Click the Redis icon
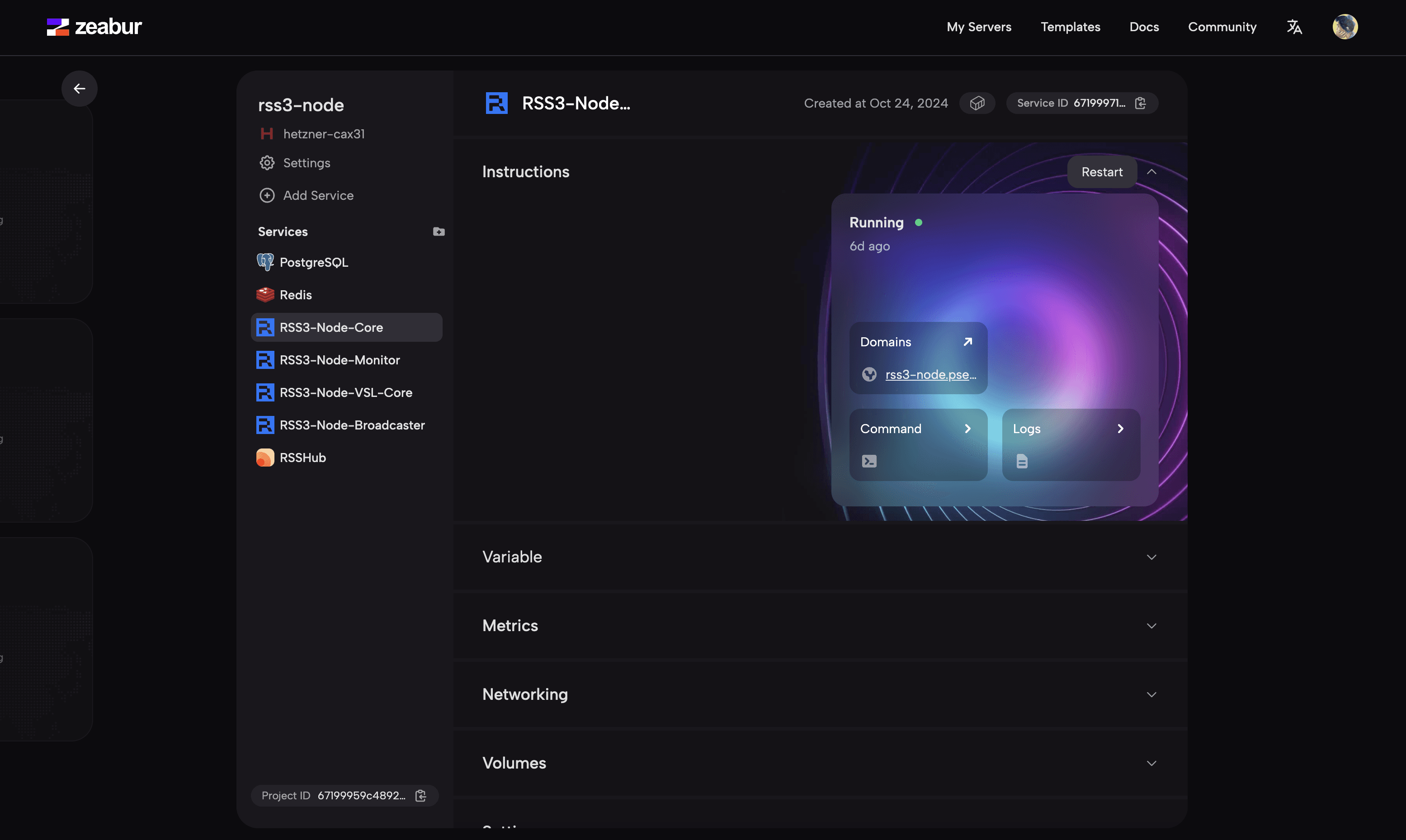The width and height of the screenshot is (1406, 840). coord(265,294)
